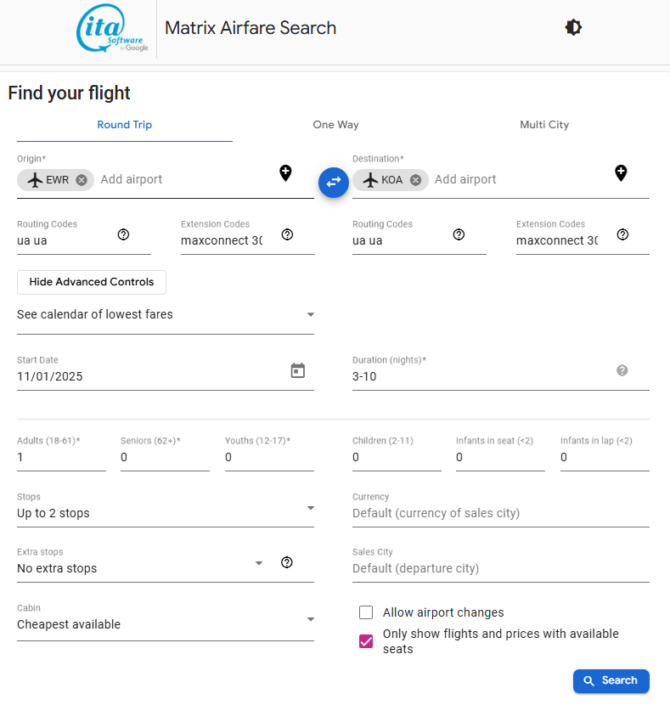Screen dimensions: 670x705
Task: Click Hide Advanced Controls button
Action: pos(91,282)
